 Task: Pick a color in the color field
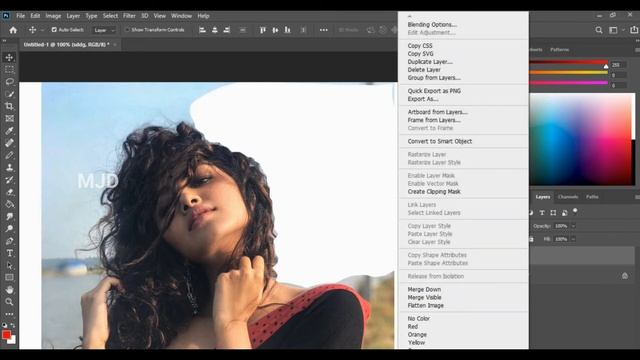pyautogui.click(x=580, y=139)
